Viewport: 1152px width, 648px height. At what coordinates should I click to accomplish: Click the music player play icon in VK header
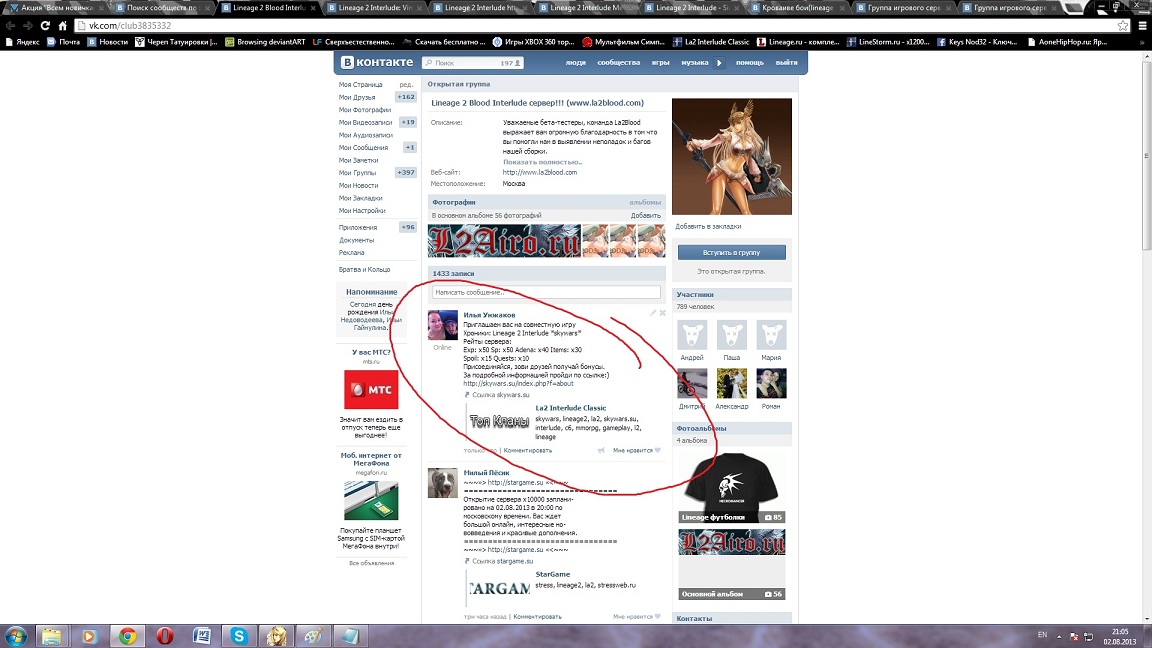(719, 62)
